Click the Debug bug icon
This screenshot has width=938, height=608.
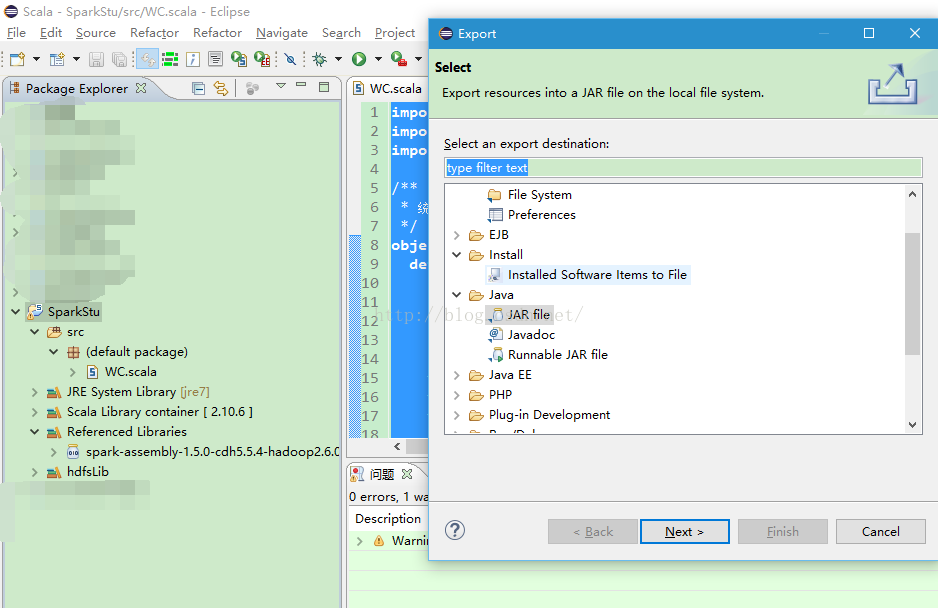(320, 59)
